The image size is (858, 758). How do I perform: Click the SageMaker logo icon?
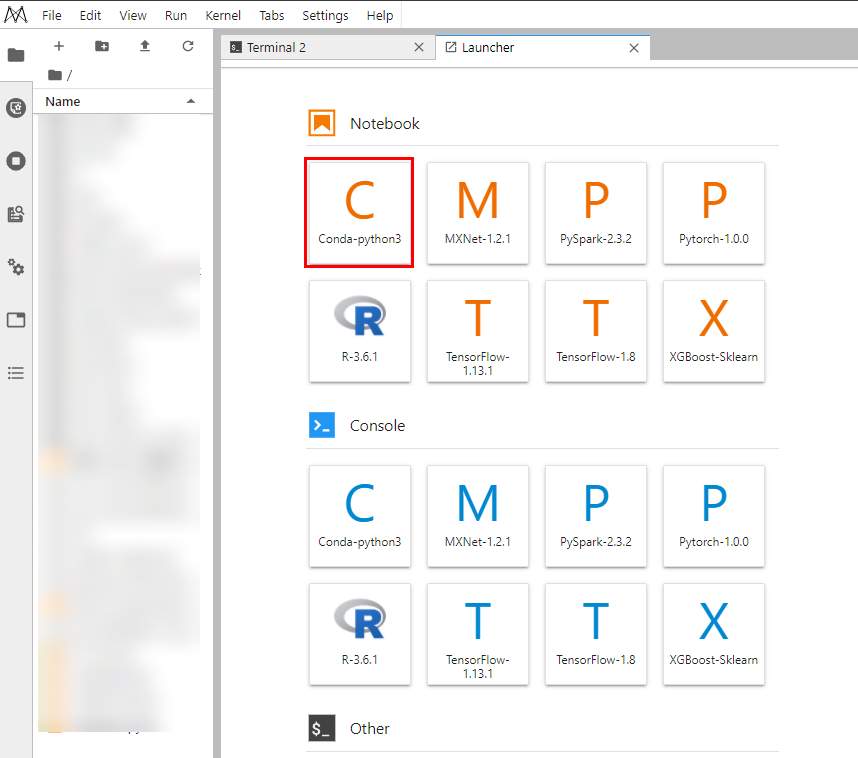tap(15, 15)
